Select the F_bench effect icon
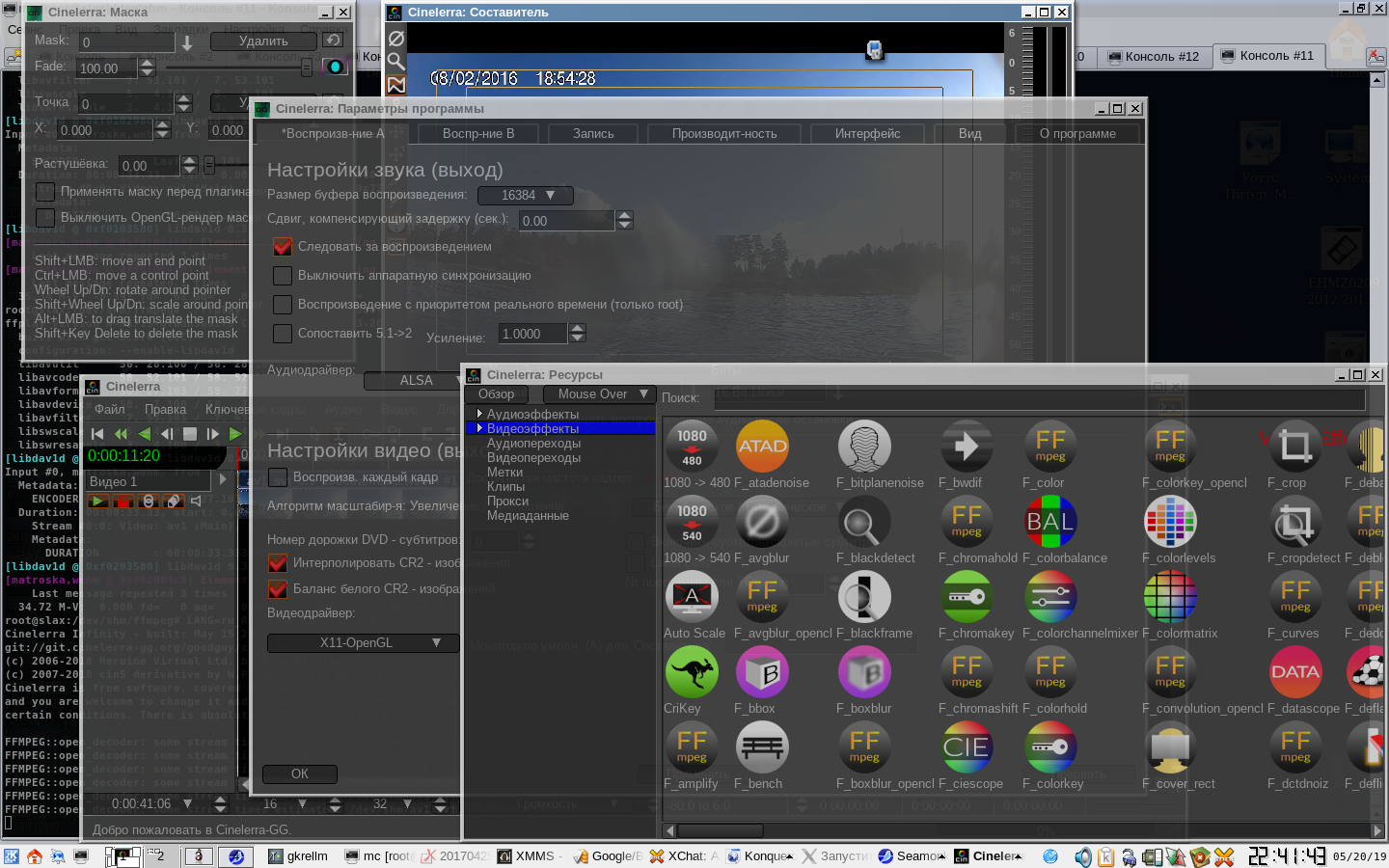Image resolution: width=1389 pixels, height=868 pixels. [762, 747]
